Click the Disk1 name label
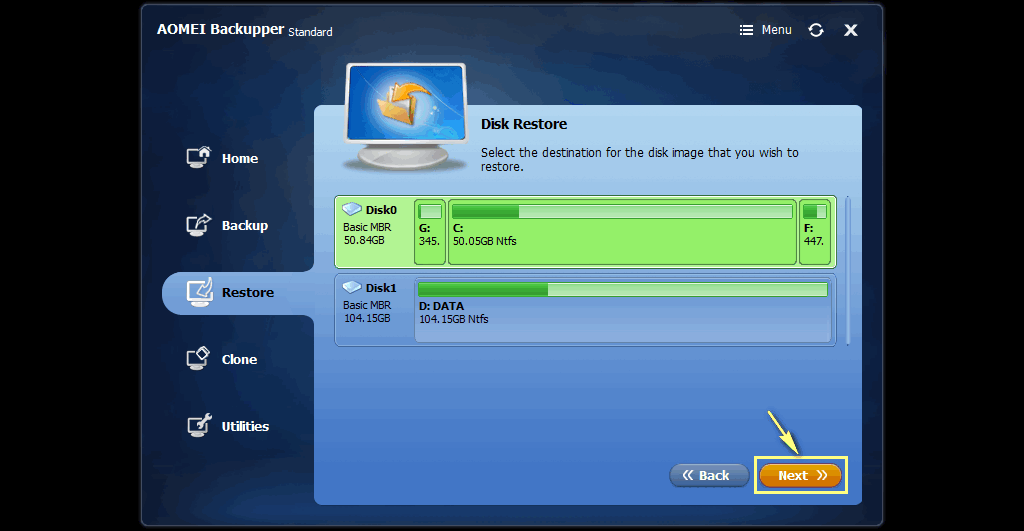 (x=381, y=288)
